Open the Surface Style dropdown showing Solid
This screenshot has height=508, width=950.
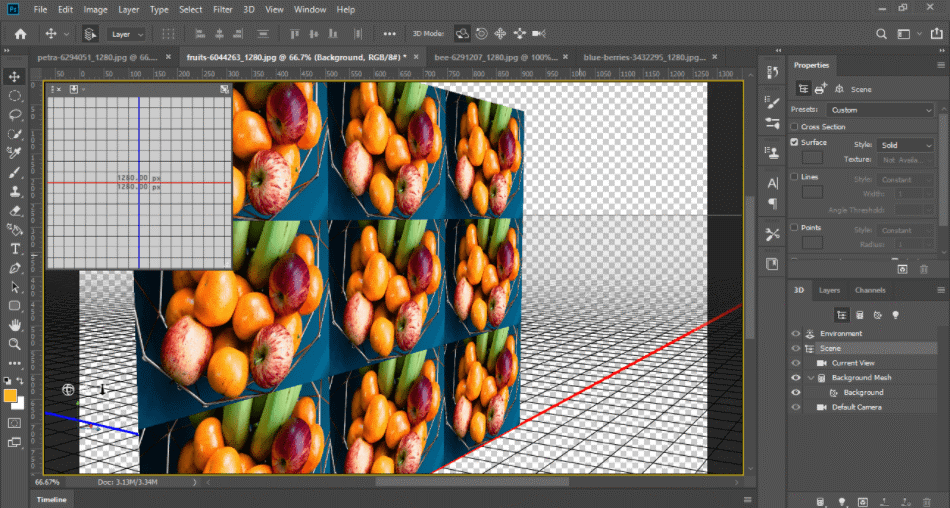[905, 145]
